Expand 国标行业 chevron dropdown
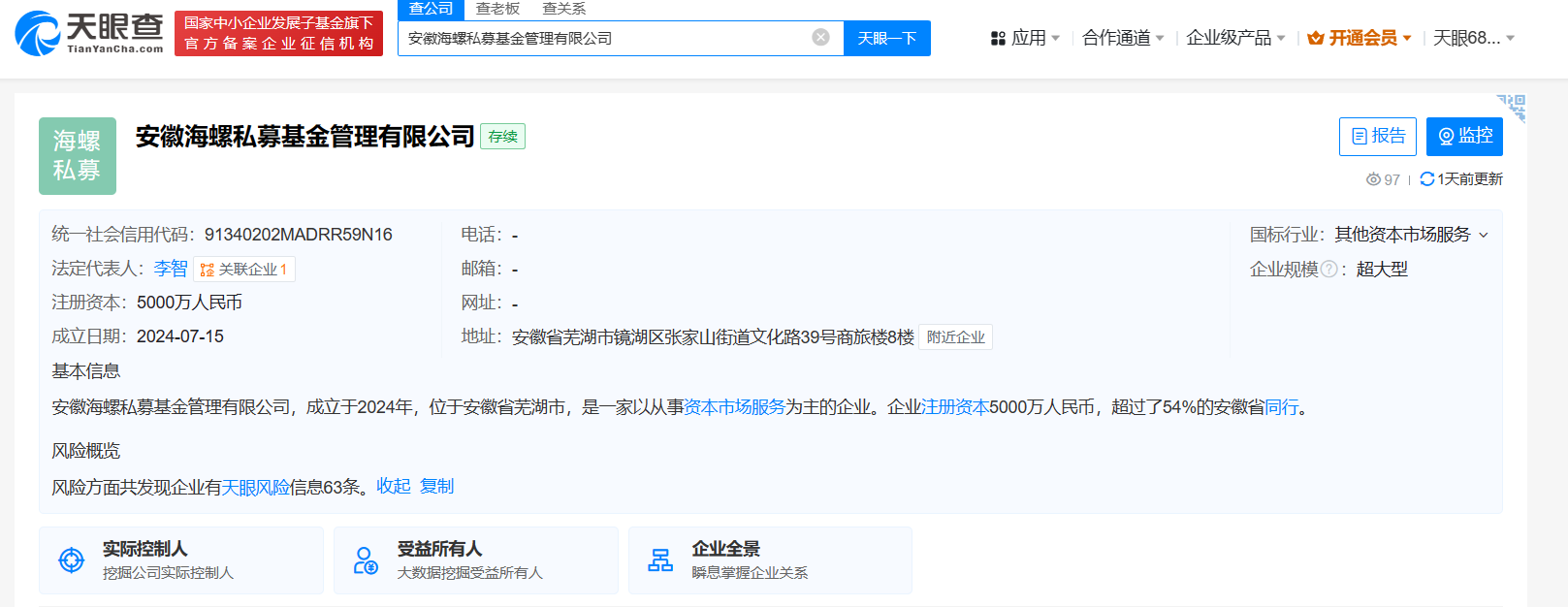 point(1483,236)
